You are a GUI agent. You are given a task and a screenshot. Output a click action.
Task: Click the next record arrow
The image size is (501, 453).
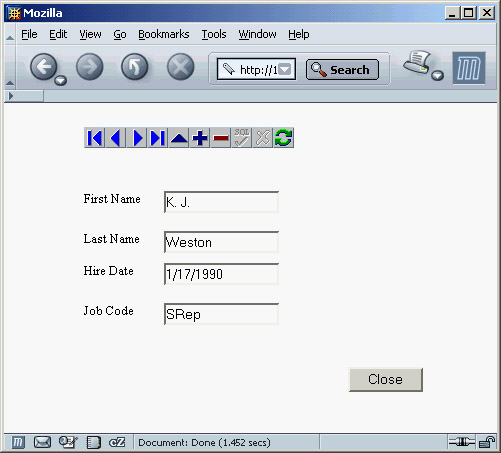point(137,138)
